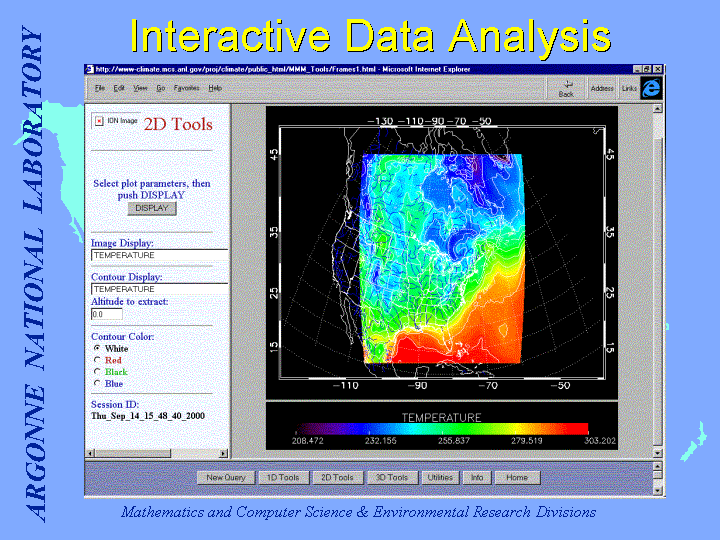Open the 3D Tools page button
This screenshot has height=540, width=720.
391,478
